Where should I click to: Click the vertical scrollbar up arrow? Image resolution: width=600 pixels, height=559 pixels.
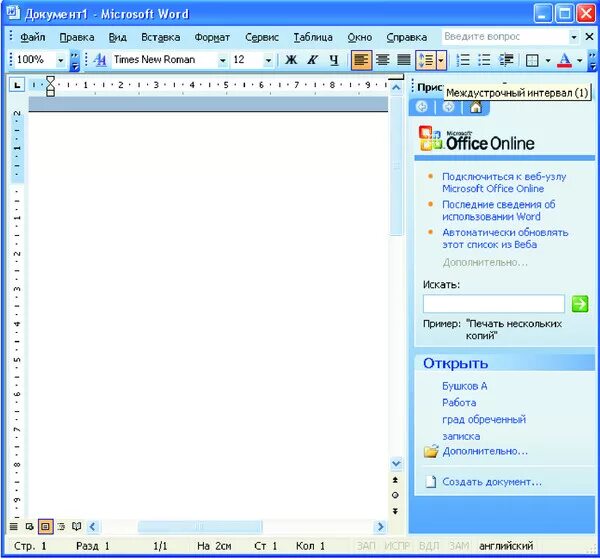click(396, 88)
